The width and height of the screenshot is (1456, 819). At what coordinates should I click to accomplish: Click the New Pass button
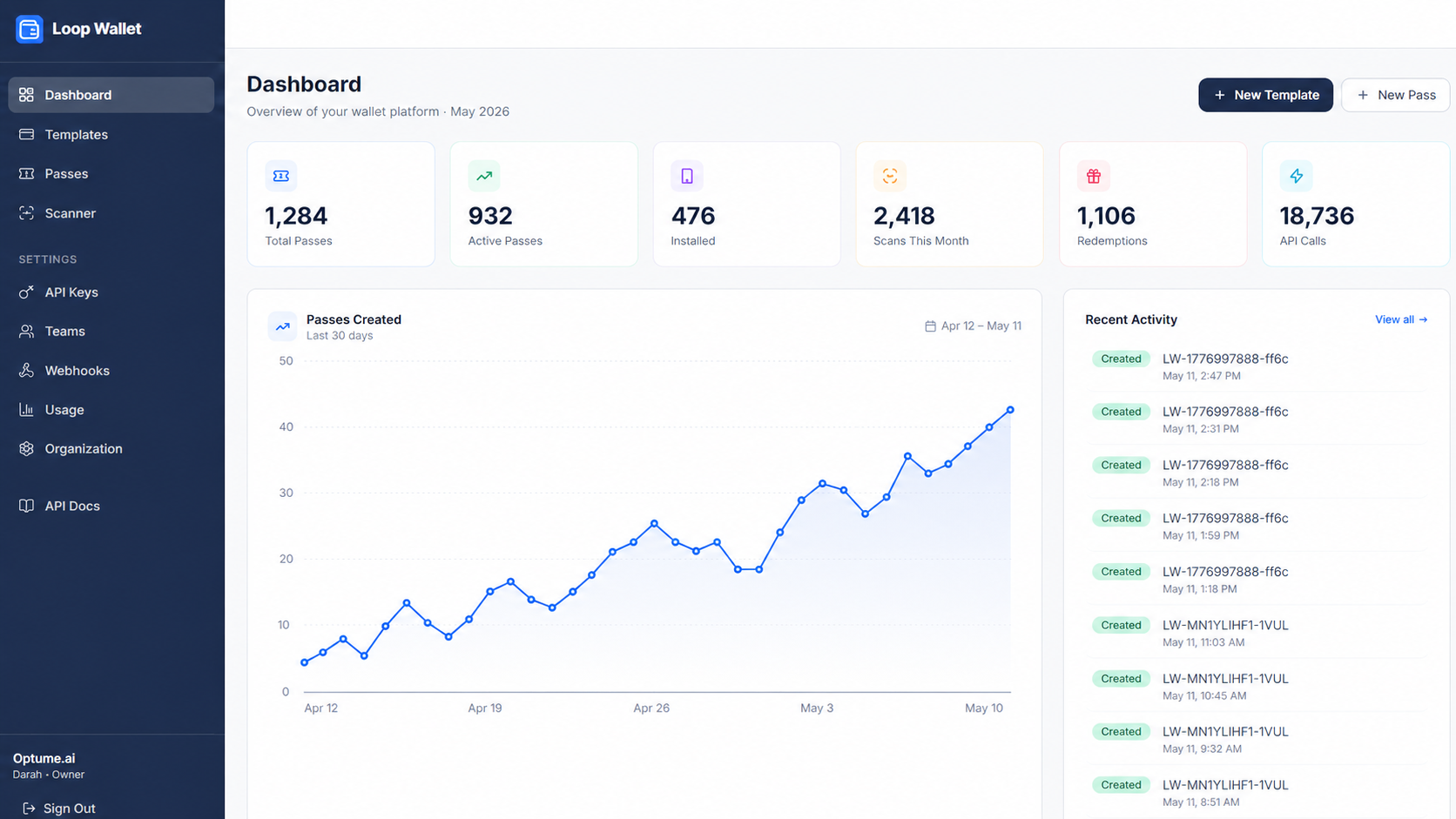1395,95
